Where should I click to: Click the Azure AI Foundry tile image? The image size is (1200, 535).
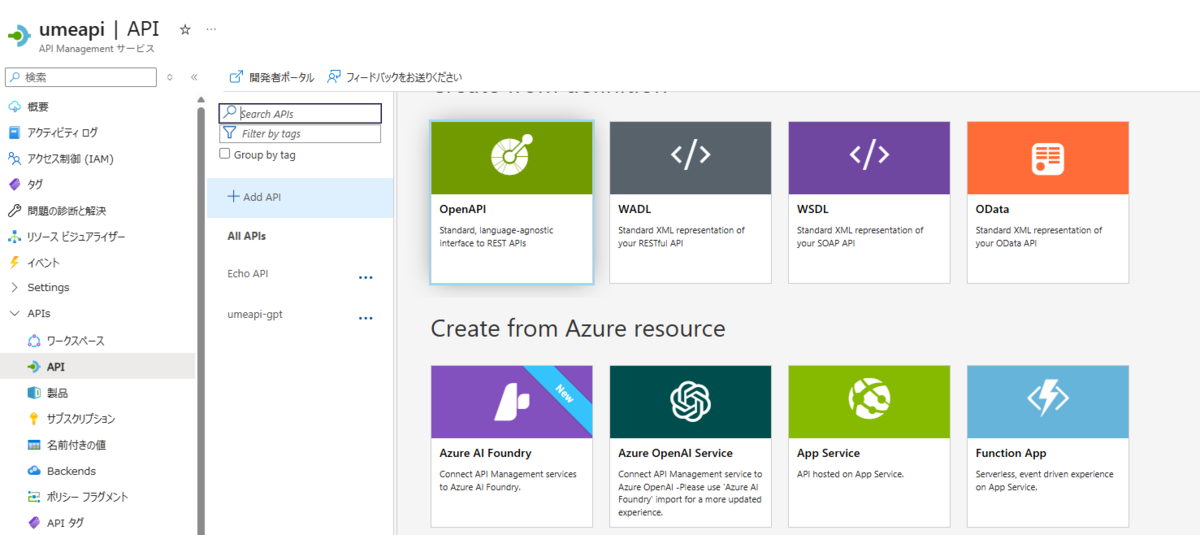pos(511,402)
